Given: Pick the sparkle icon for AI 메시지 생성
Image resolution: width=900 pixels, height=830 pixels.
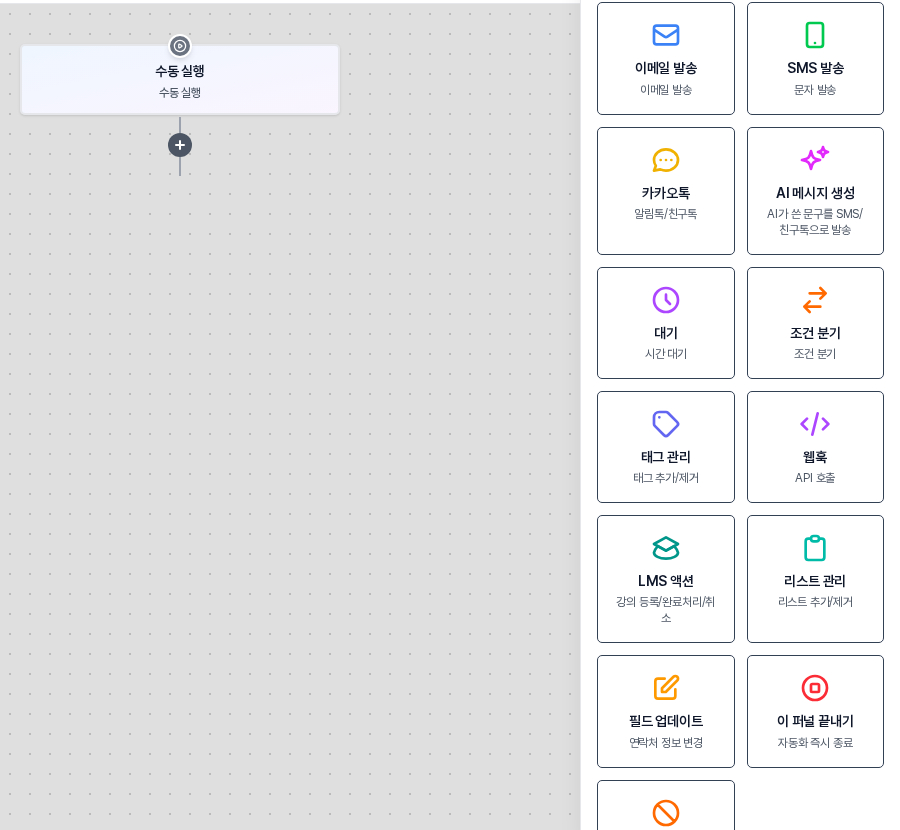Looking at the screenshot, I should pyautogui.click(x=815, y=158).
